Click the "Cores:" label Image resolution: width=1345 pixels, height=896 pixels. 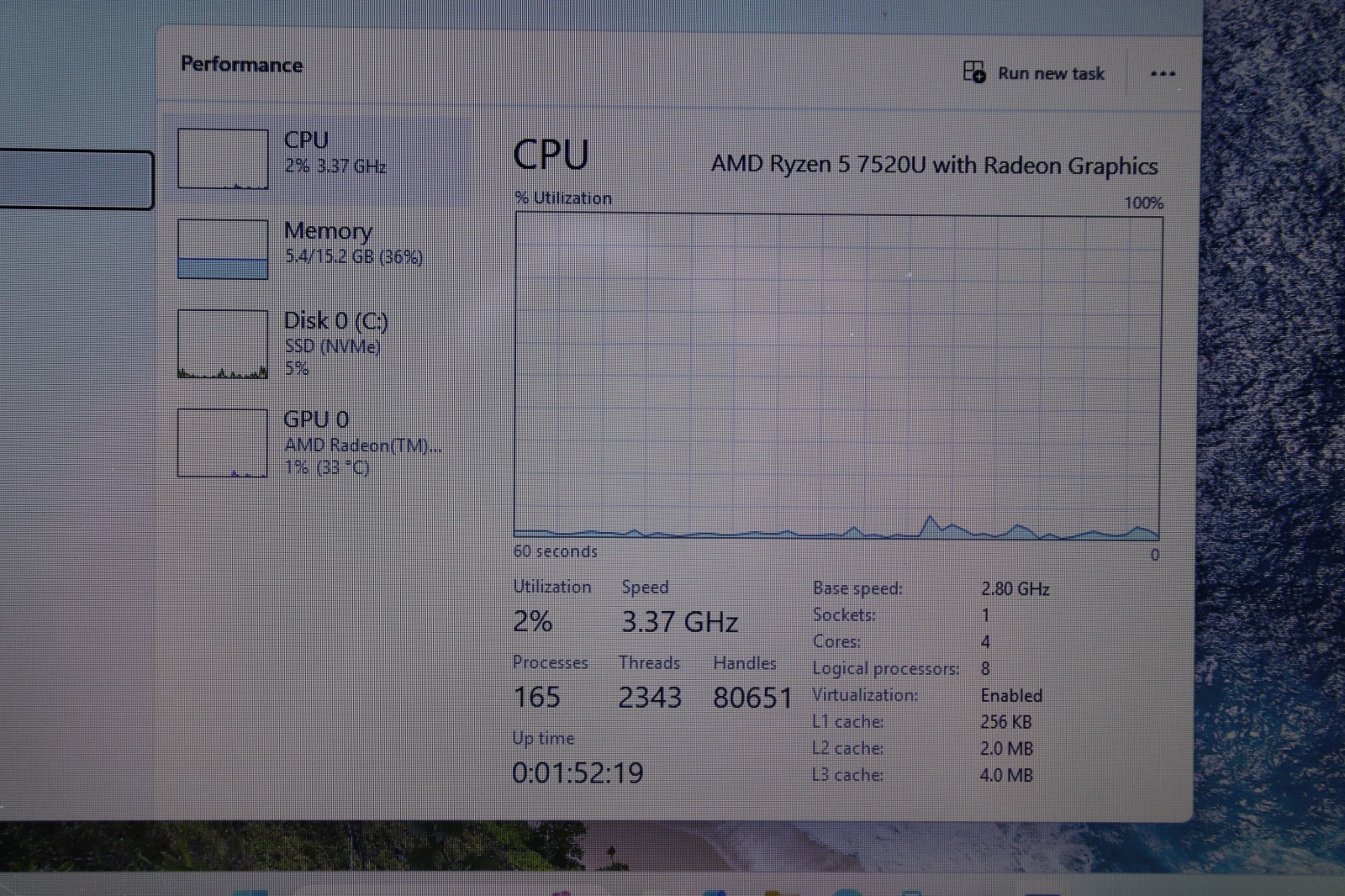pos(836,642)
